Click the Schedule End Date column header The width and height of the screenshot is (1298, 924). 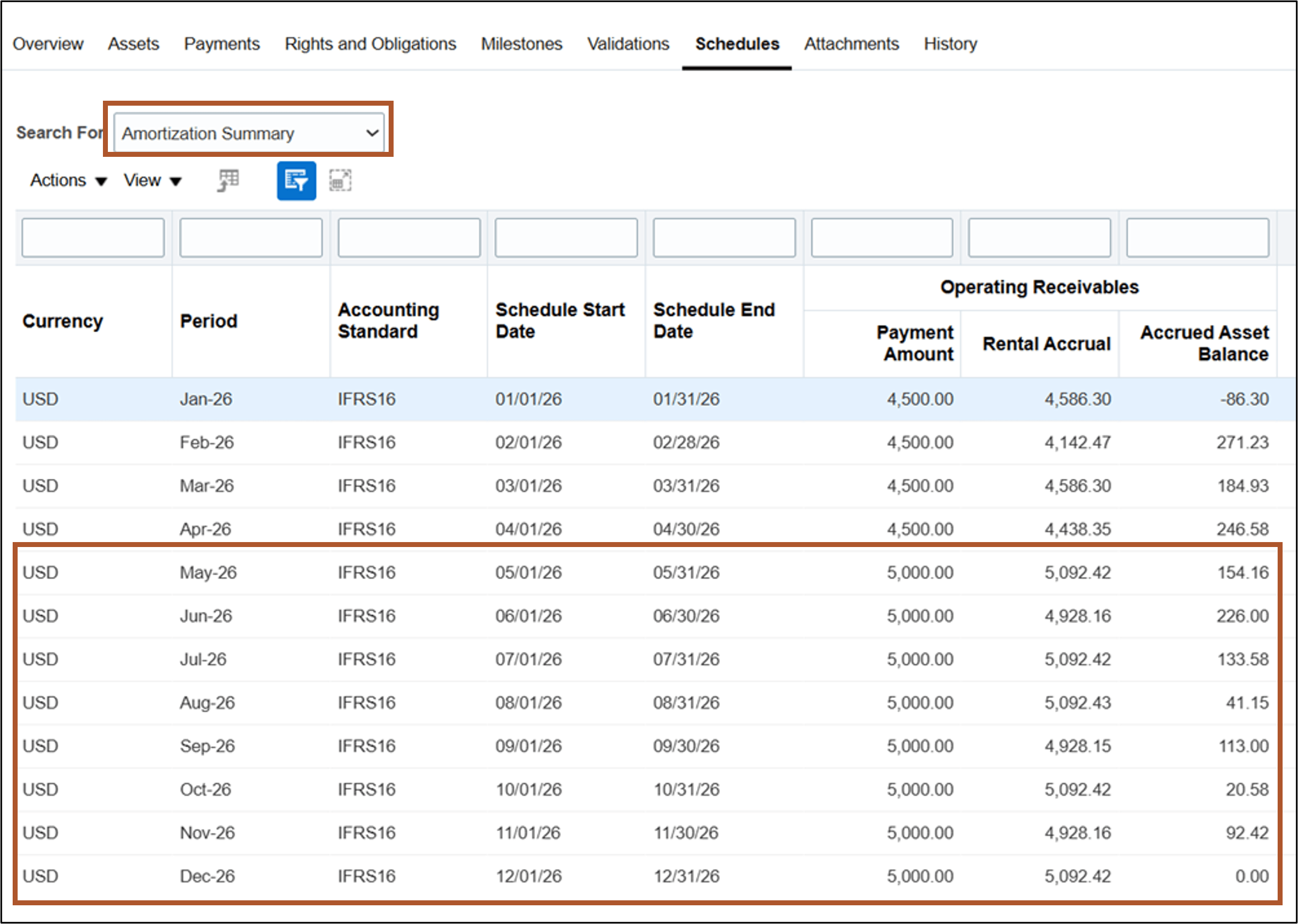tap(714, 321)
